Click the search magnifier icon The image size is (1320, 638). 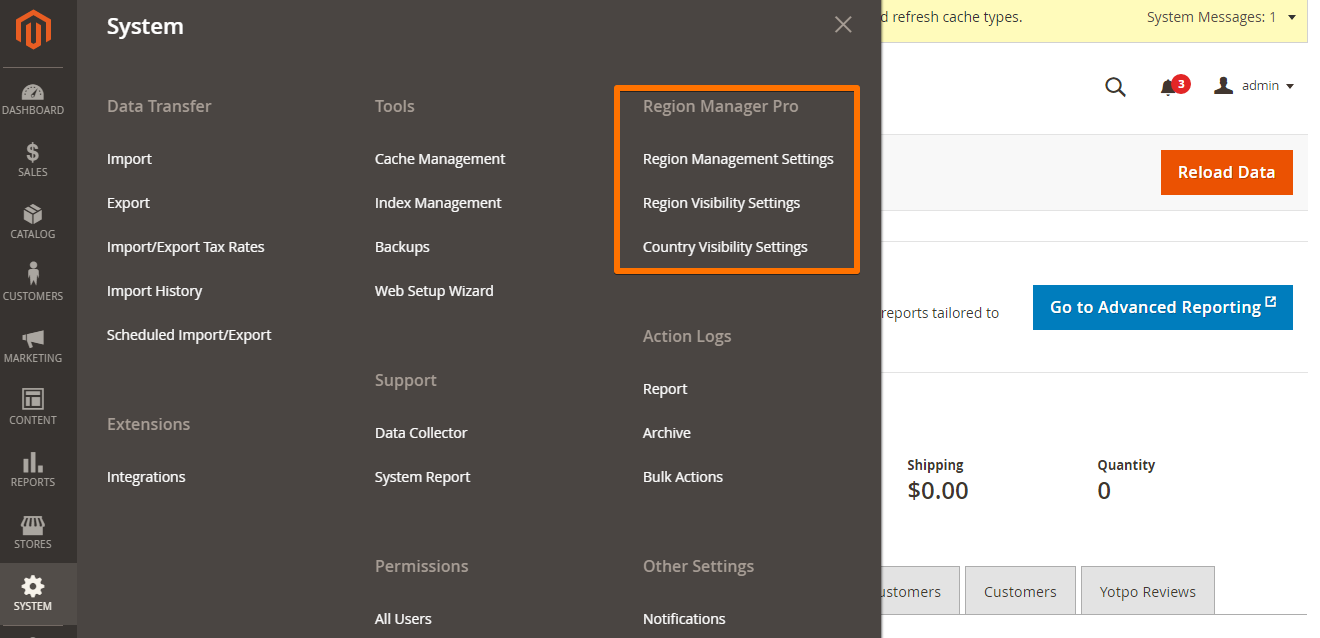(1115, 87)
